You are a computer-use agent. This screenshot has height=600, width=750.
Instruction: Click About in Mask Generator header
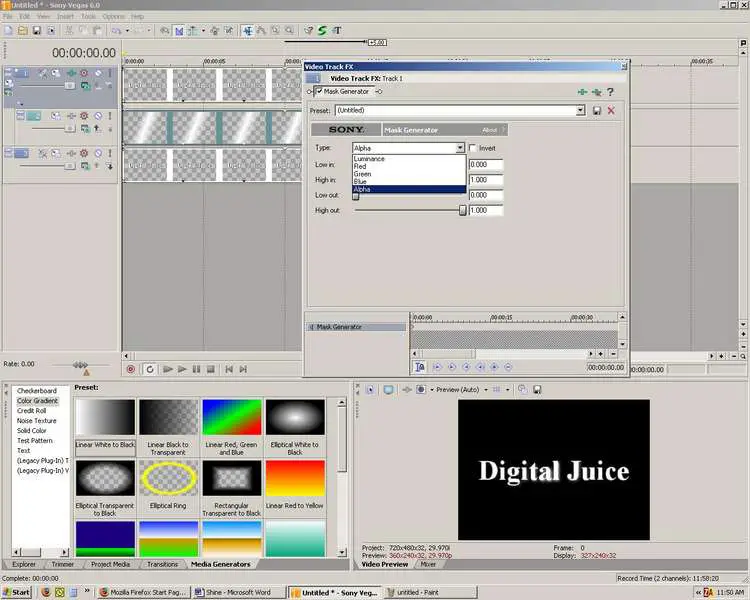(x=489, y=130)
